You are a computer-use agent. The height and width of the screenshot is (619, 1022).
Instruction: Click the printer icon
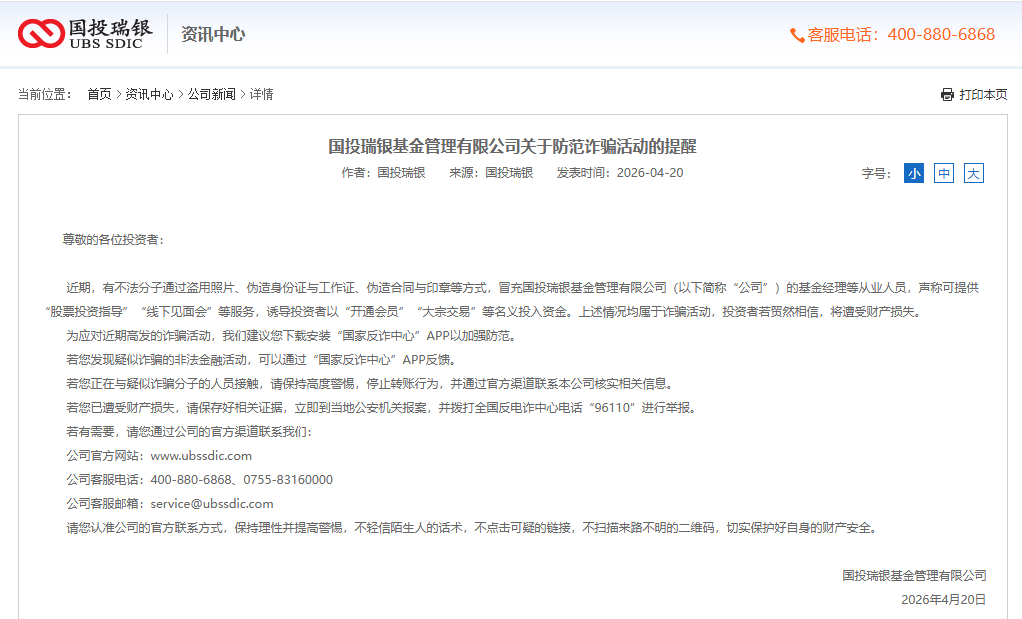point(947,95)
